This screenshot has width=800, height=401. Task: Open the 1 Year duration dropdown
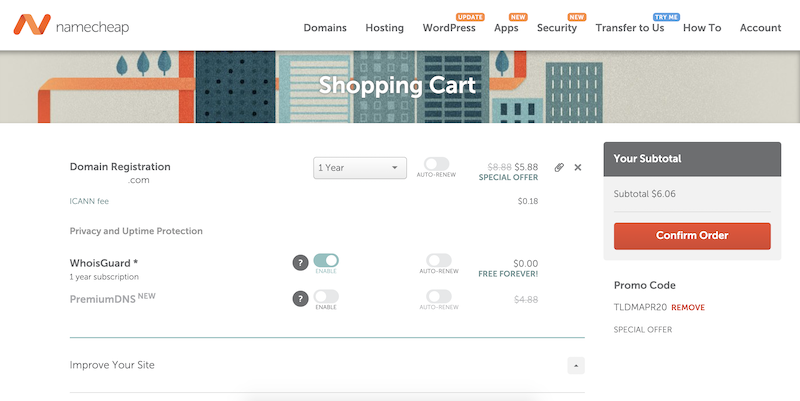click(x=358, y=168)
